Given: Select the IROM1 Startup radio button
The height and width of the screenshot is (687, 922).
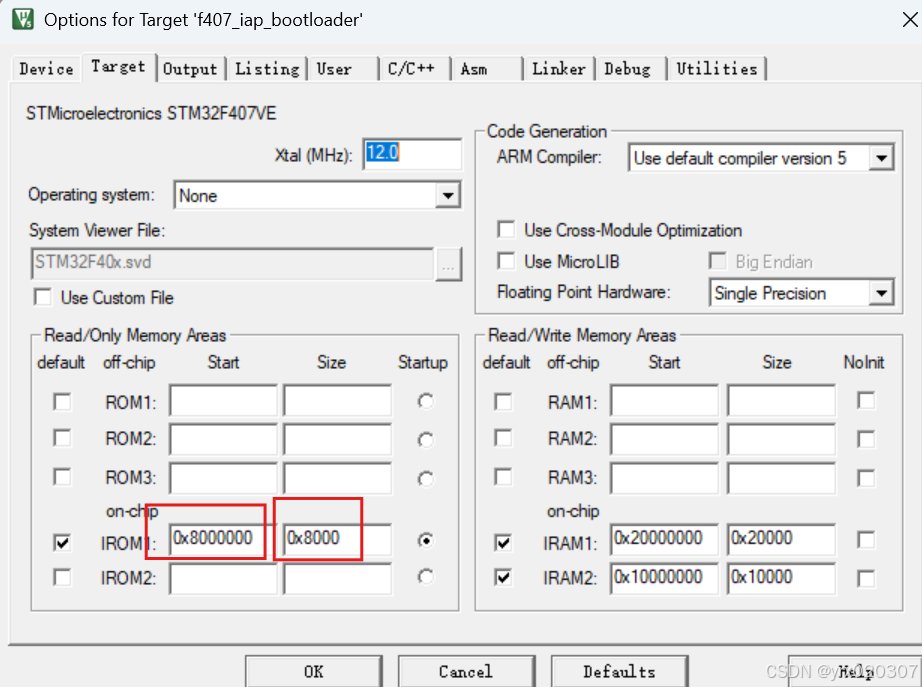Looking at the screenshot, I should 426,540.
